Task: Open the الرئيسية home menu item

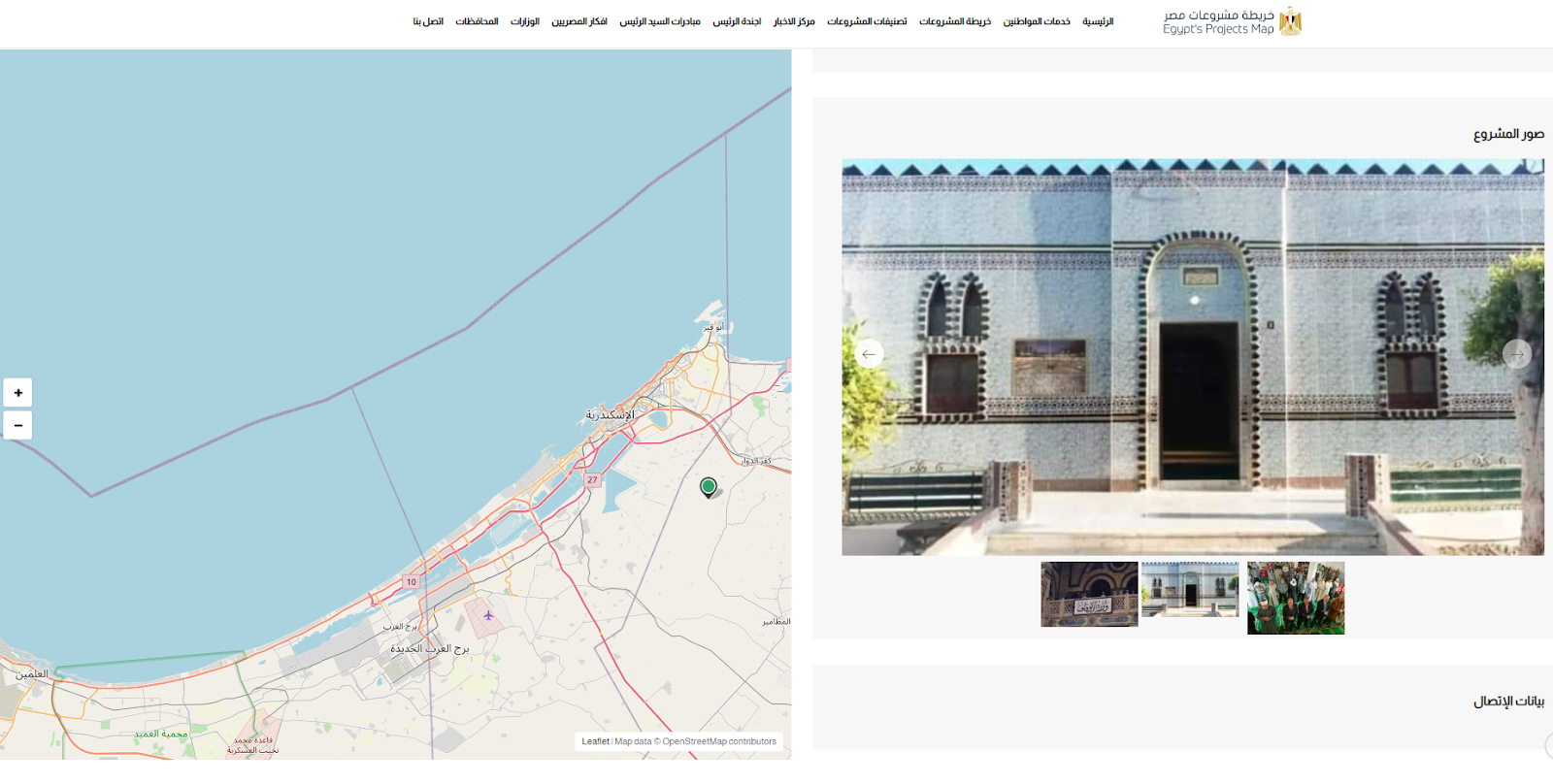Action: [x=1098, y=21]
